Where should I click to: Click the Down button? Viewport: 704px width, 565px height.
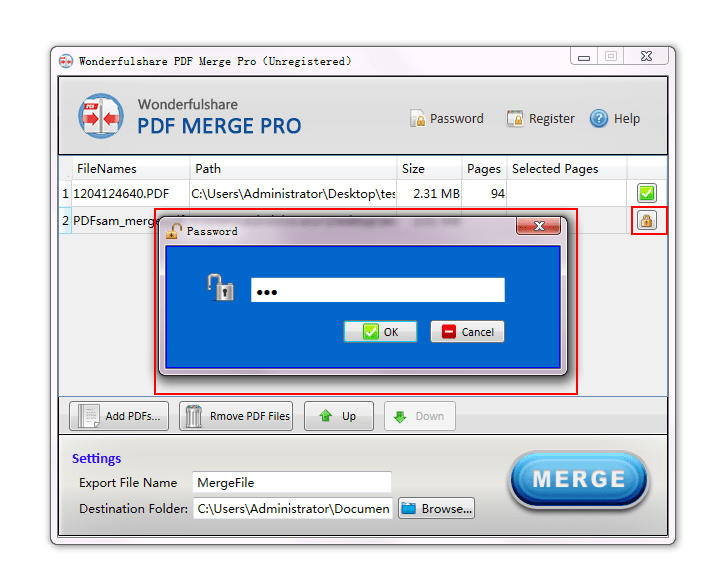[420, 416]
